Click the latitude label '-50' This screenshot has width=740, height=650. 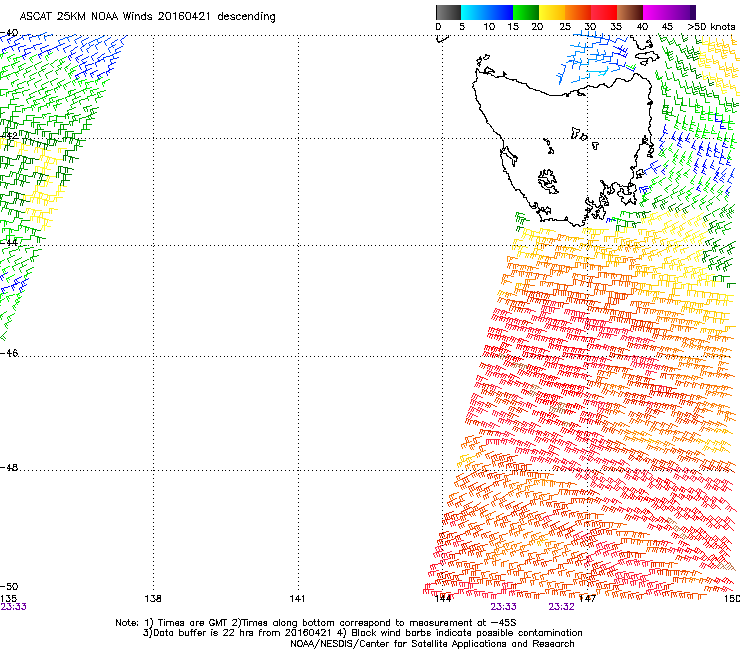(x=9, y=587)
